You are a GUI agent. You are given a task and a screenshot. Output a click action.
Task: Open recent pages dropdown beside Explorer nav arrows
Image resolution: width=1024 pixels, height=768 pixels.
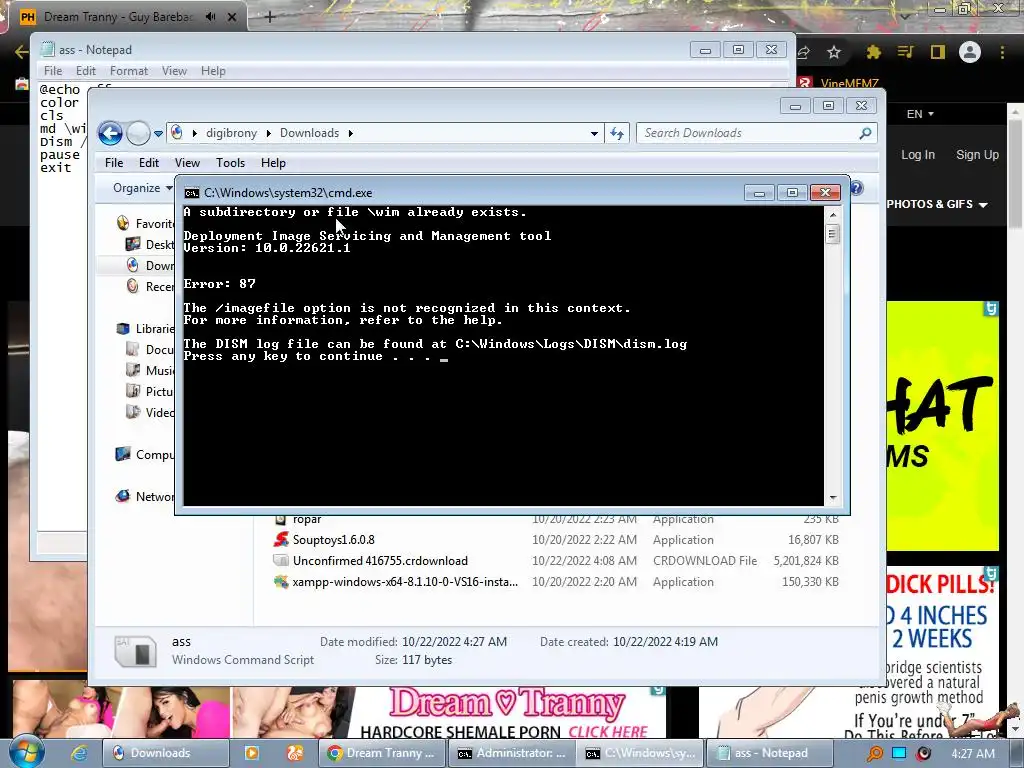click(x=158, y=133)
